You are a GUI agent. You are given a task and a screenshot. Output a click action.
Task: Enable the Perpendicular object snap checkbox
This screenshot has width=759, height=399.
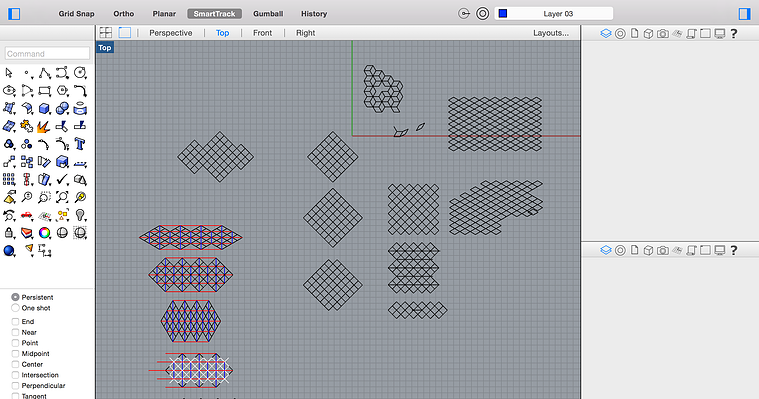(15, 385)
